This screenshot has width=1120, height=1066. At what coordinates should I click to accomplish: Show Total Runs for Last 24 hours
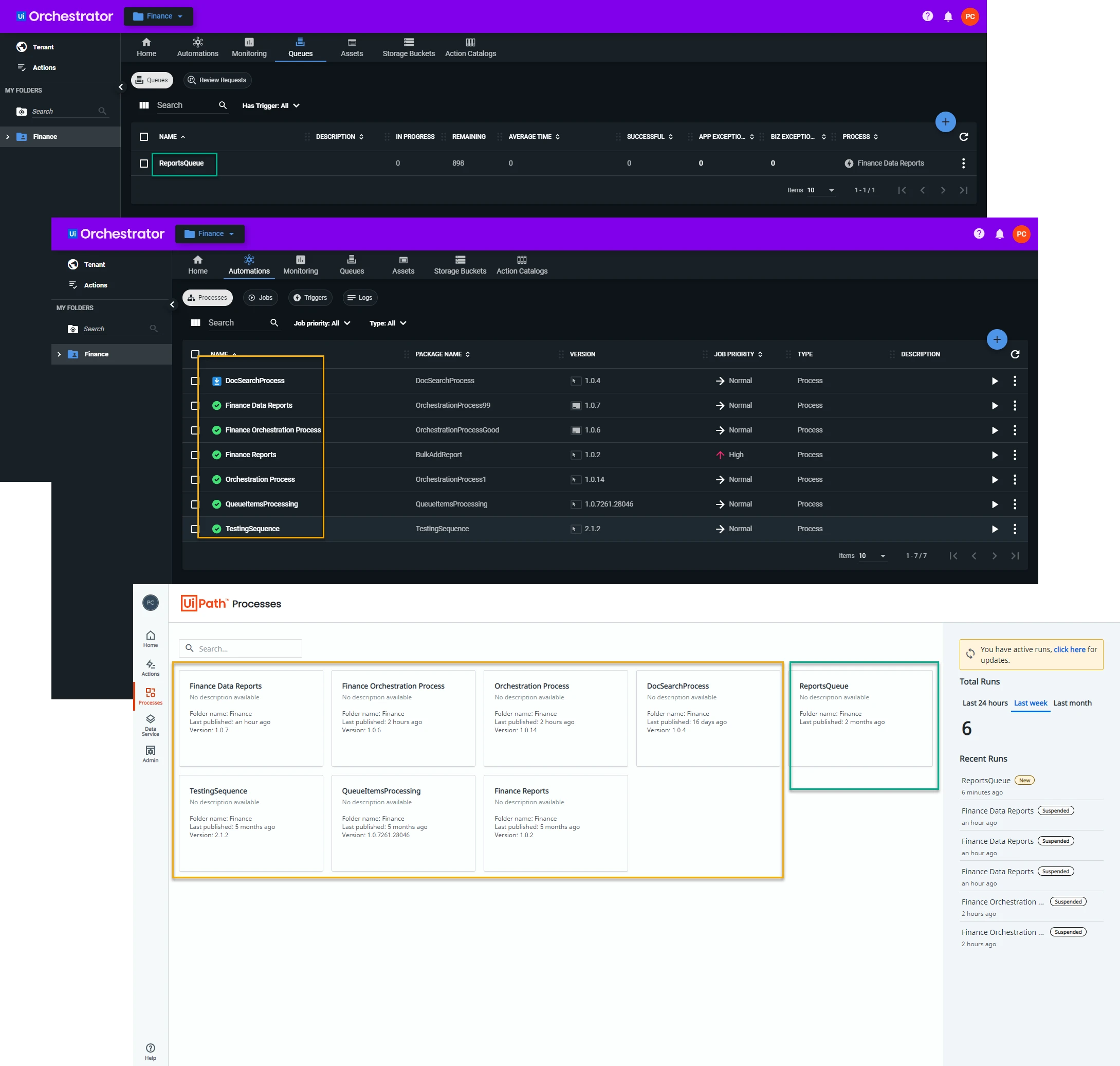coord(985,703)
